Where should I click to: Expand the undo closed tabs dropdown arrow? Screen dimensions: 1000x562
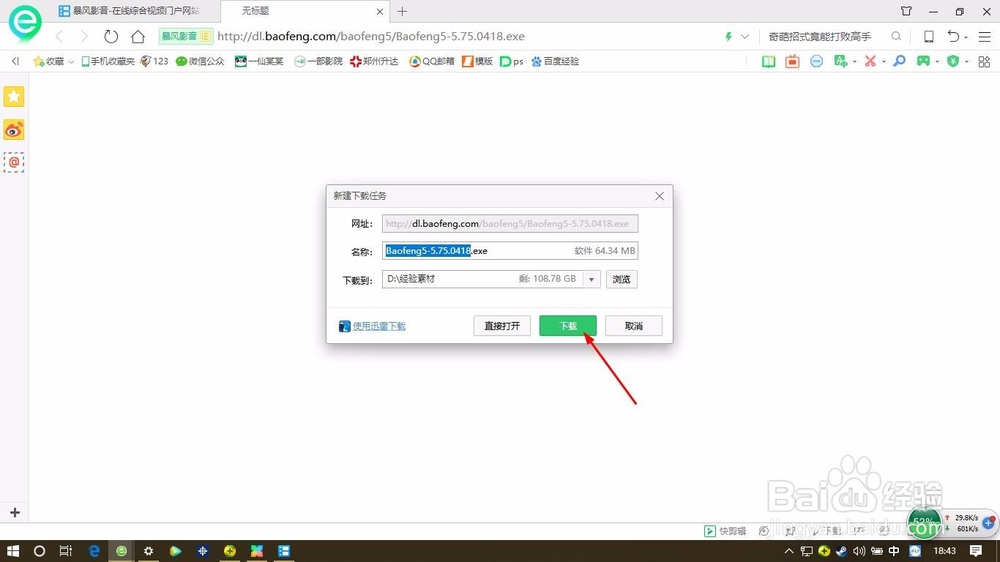pos(966,37)
